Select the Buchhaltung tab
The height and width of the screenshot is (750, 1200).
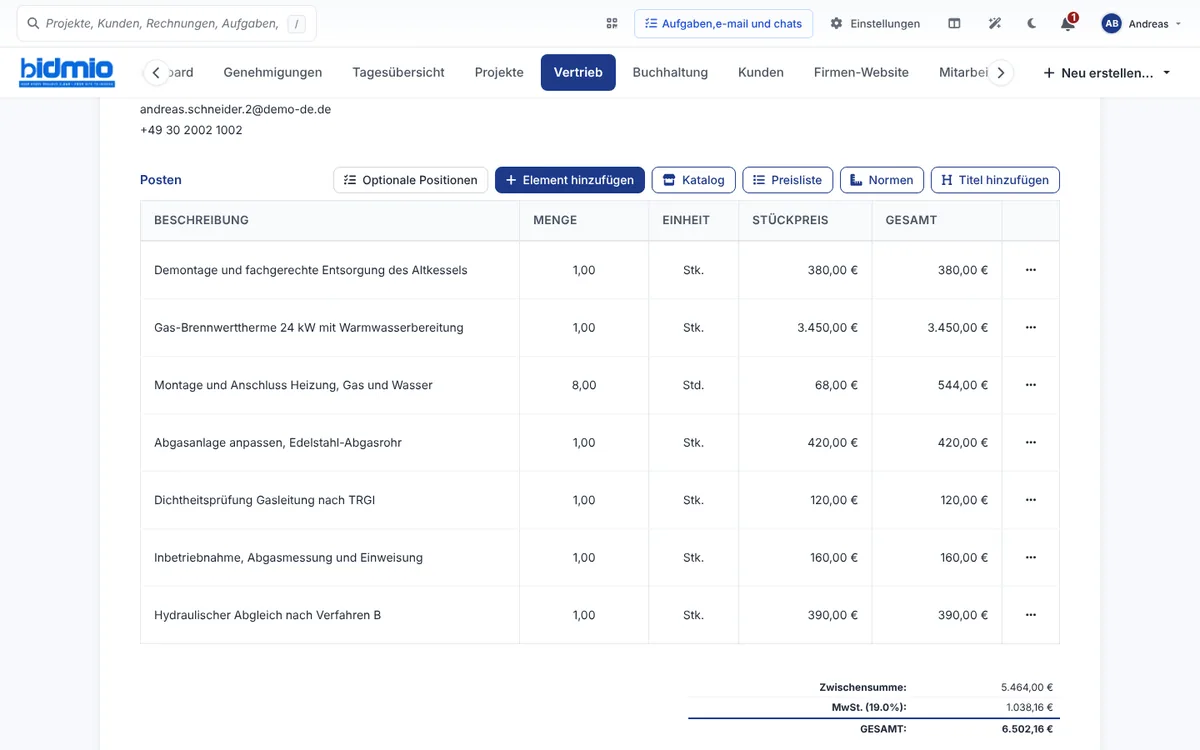pos(670,72)
